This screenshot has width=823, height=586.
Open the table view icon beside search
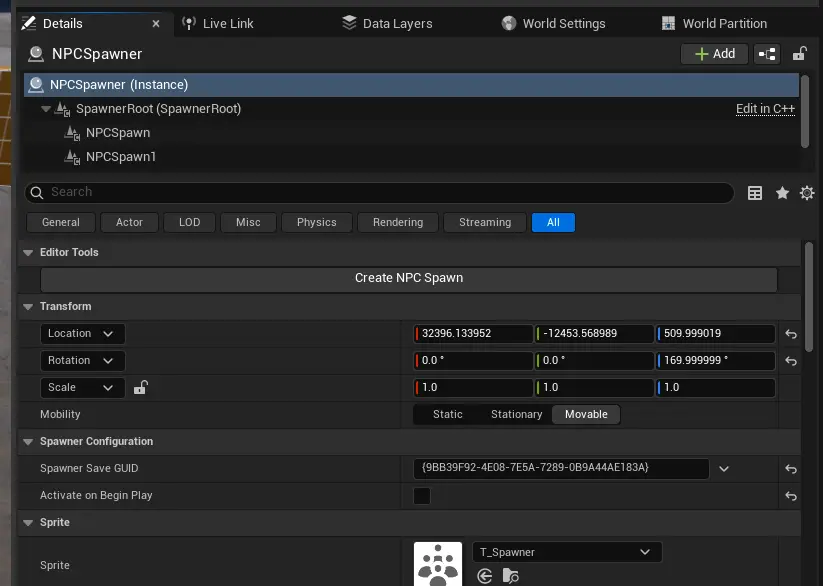tap(755, 193)
